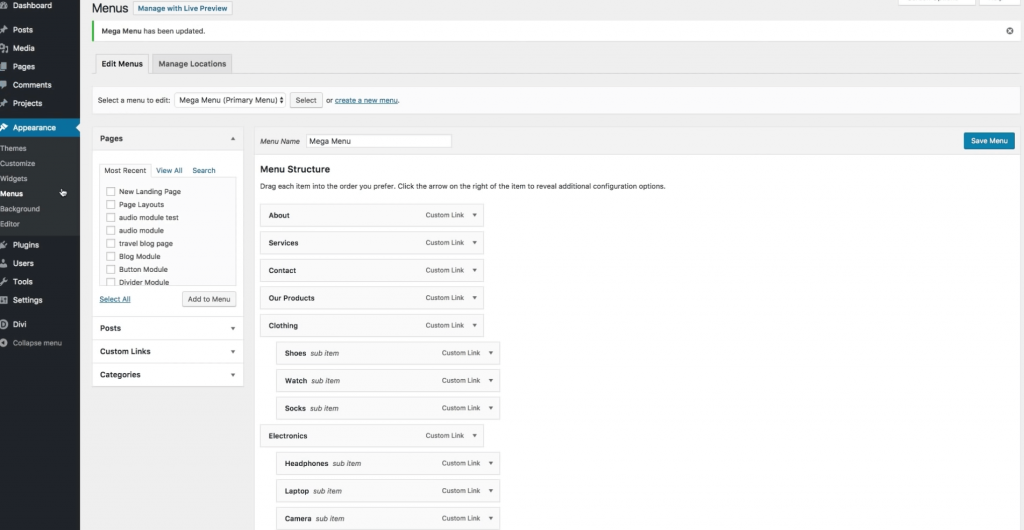The width and height of the screenshot is (1024, 530).
Task: Expand the Custom Links panel
Action: pyautogui.click(x=232, y=352)
